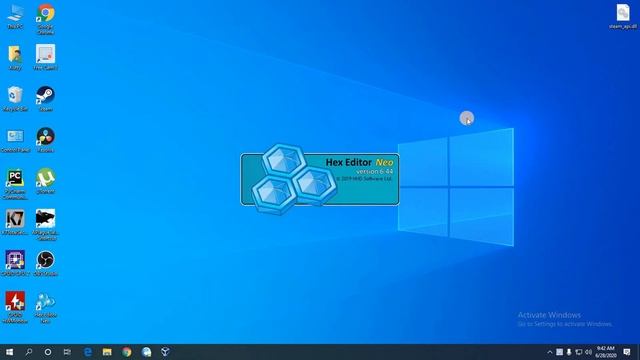Viewport: 640px width, 360px height.
Task: Open Google Chrome from the taskbar
Action: [x=127, y=352]
